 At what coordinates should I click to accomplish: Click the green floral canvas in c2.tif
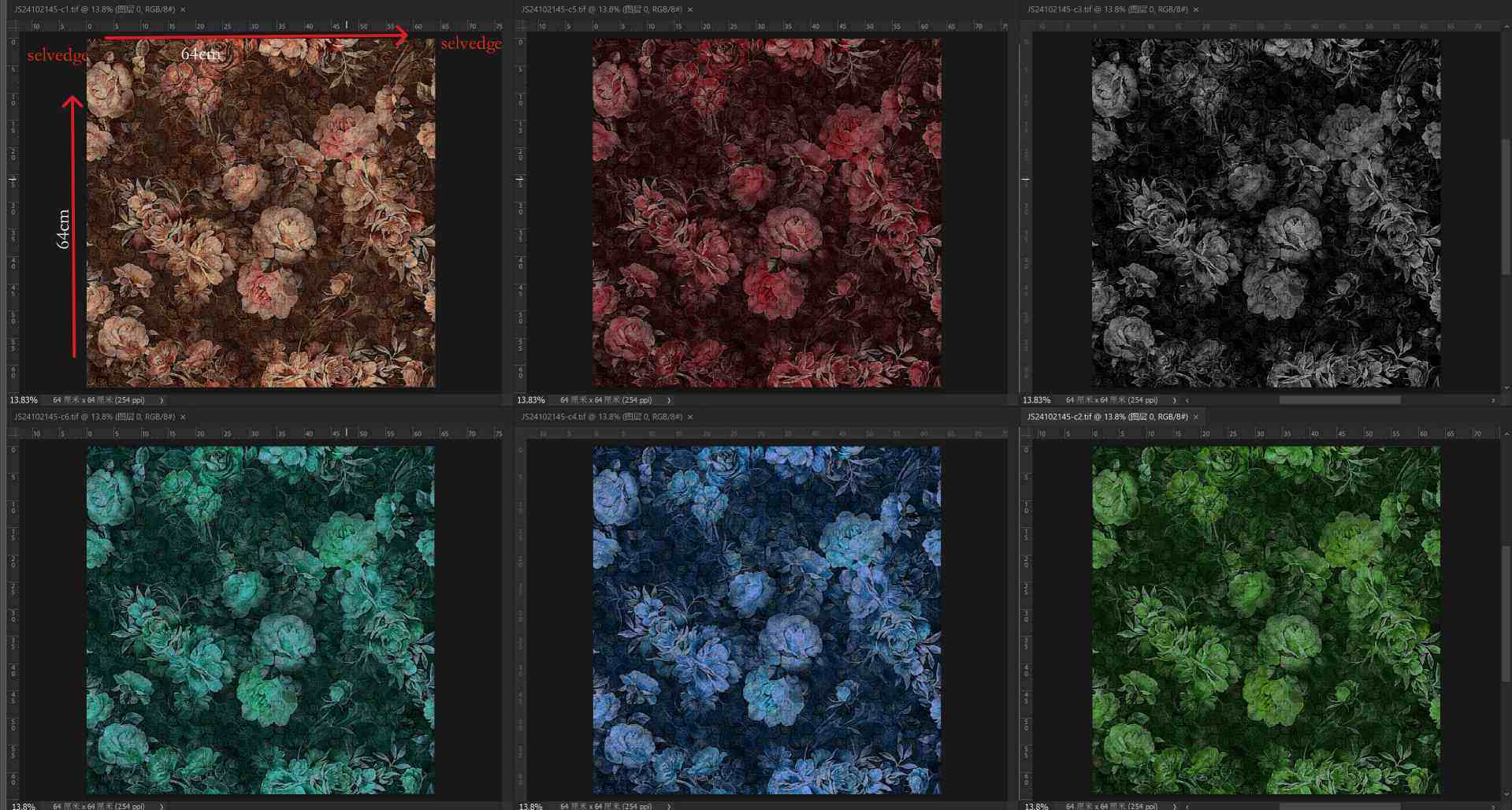1265,620
